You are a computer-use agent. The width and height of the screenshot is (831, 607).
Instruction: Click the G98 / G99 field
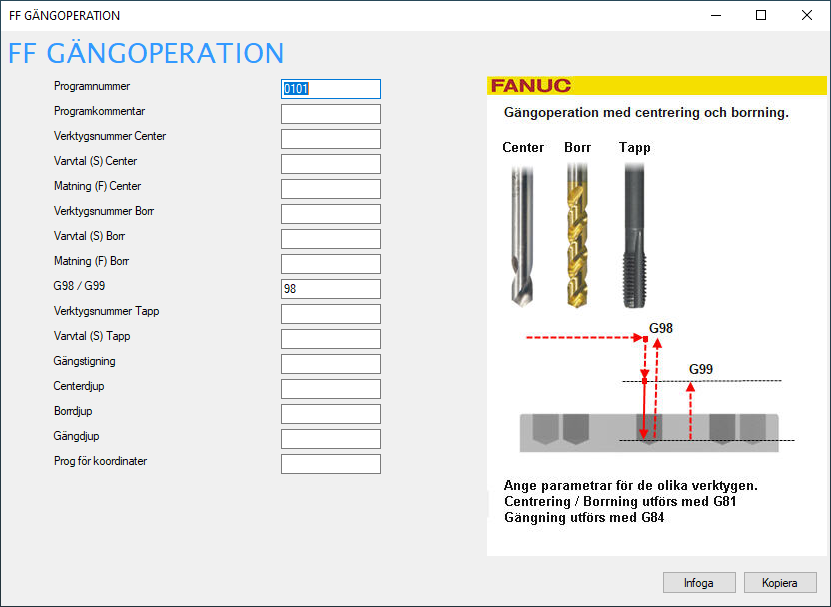[x=331, y=289]
